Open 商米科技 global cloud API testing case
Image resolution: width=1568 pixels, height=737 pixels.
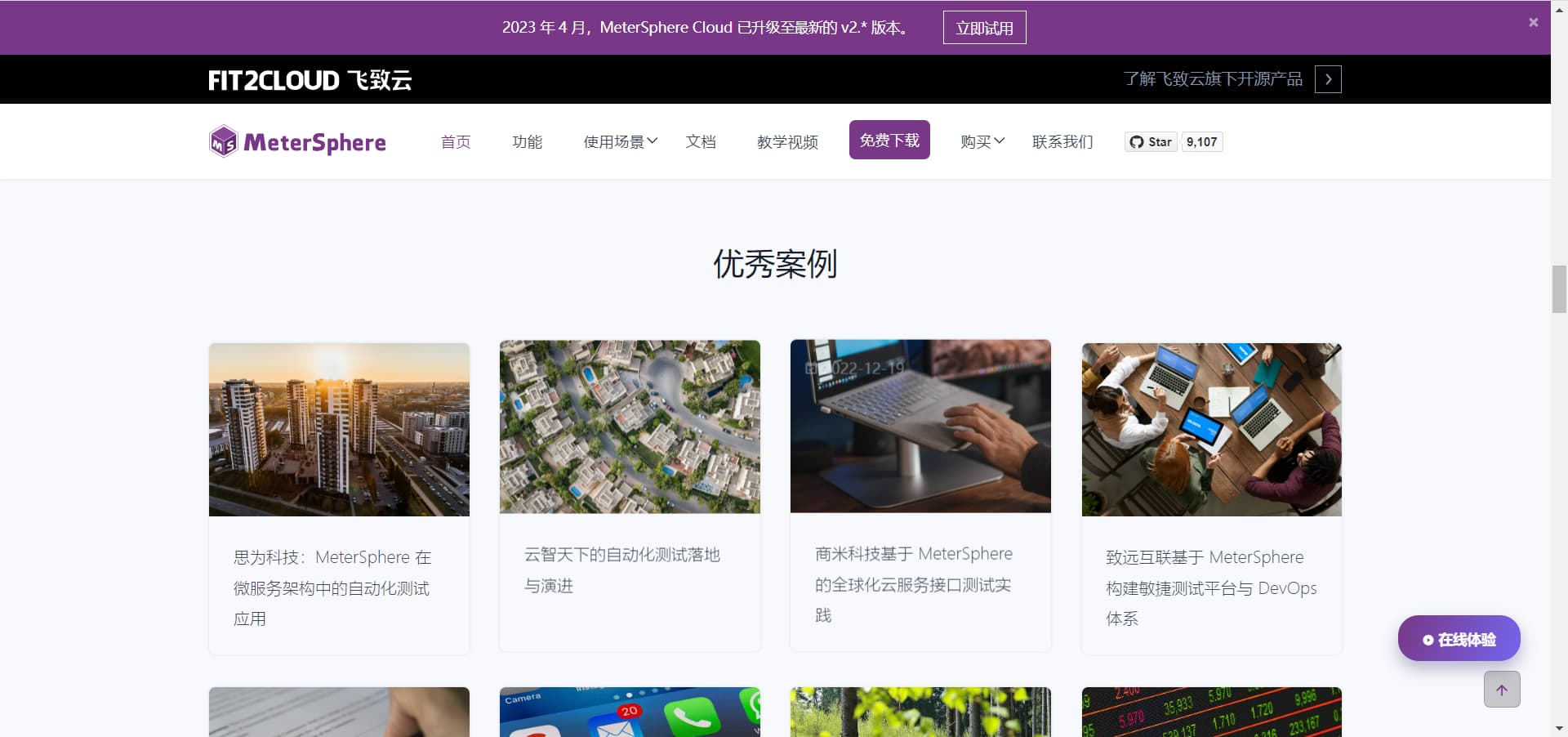point(914,584)
